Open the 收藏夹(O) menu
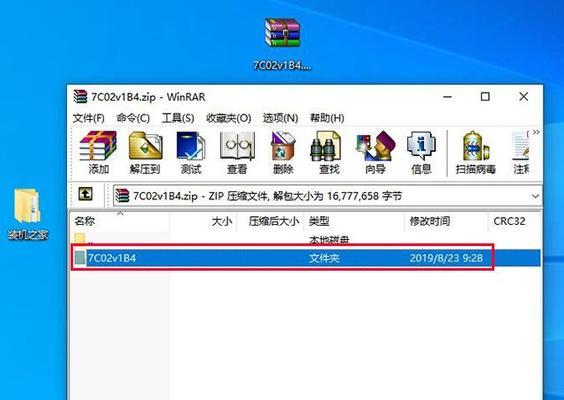The width and height of the screenshot is (564, 400). pyautogui.click(x=228, y=118)
